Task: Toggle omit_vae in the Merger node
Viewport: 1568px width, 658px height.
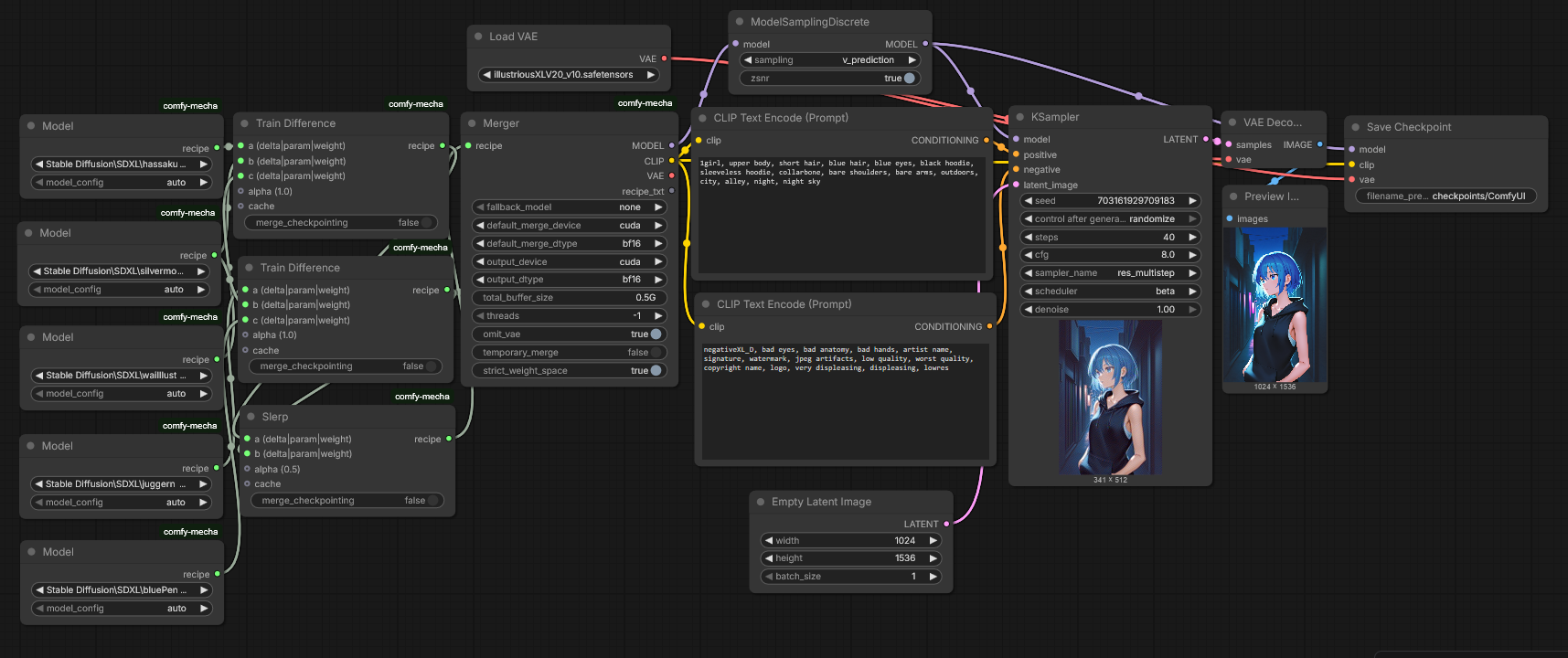Action: tap(655, 334)
